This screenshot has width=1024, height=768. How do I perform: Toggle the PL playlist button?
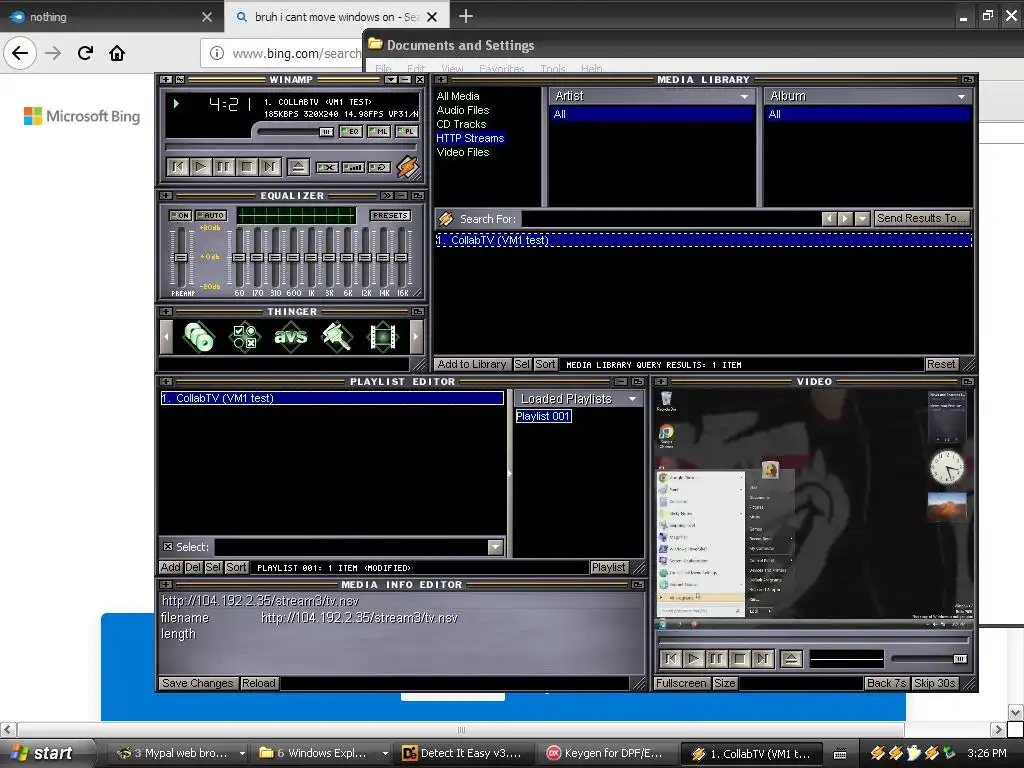coord(406,131)
